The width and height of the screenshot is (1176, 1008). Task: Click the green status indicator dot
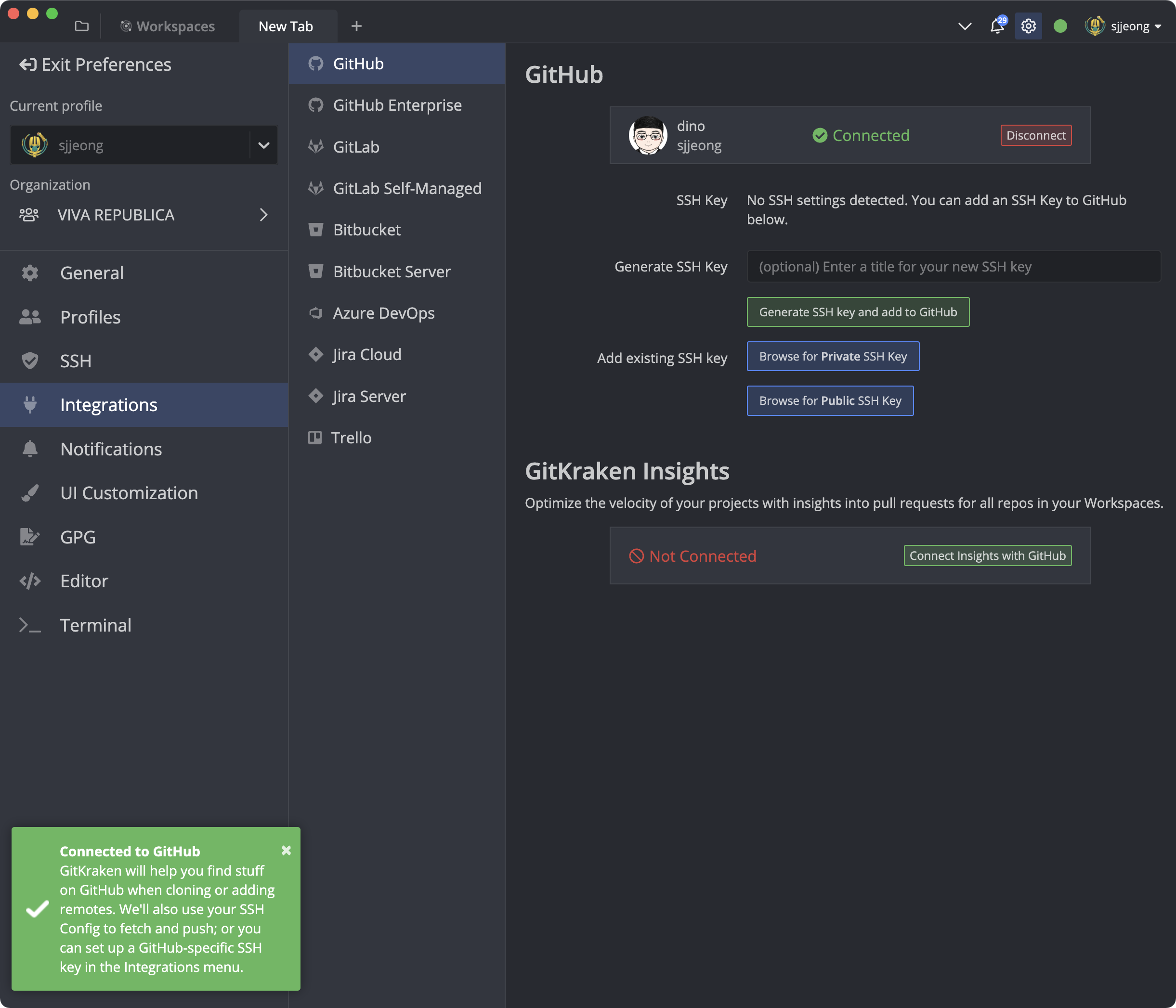[1059, 26]
